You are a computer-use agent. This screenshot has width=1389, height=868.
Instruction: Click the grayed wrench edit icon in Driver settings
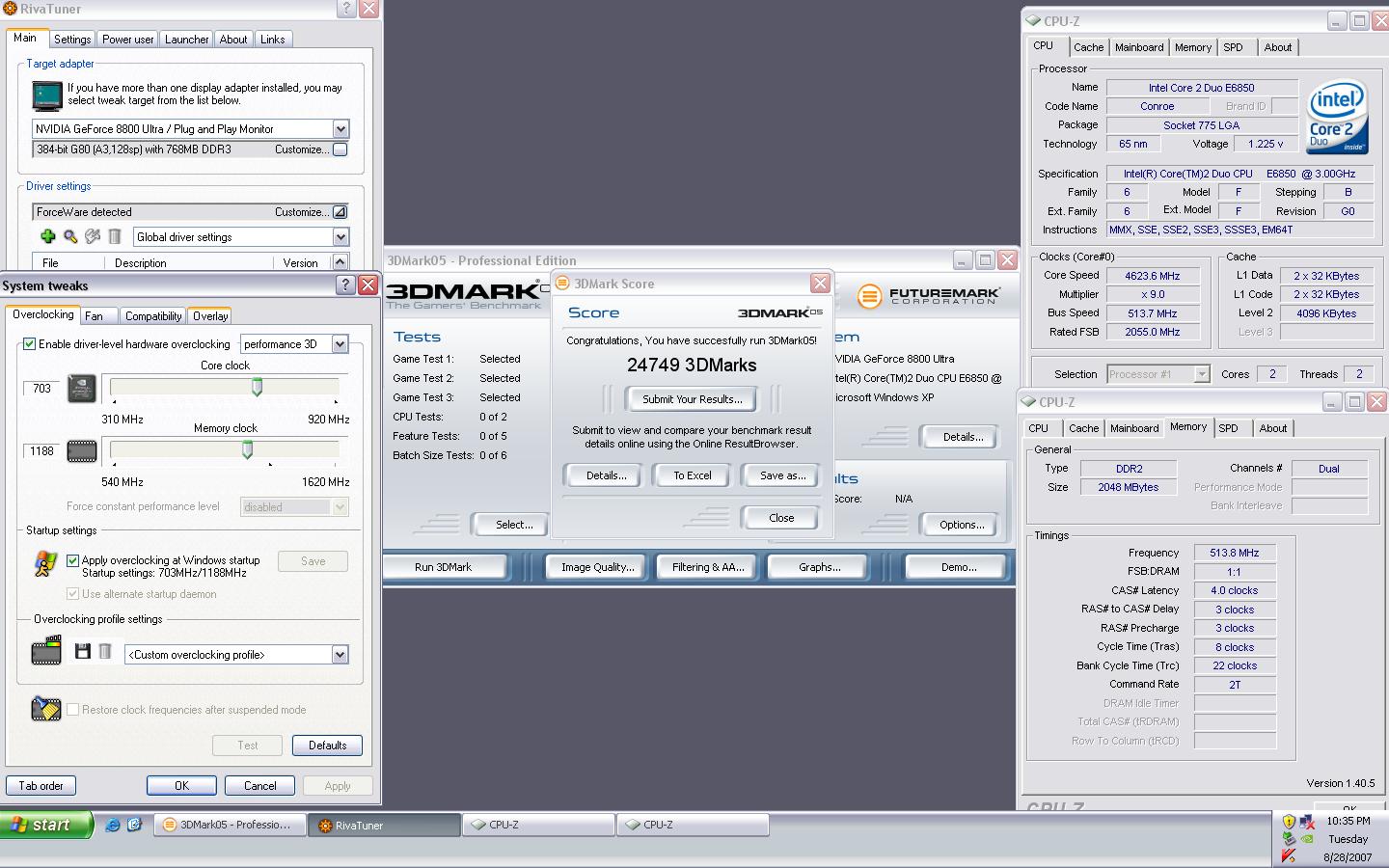click(93, 236)
